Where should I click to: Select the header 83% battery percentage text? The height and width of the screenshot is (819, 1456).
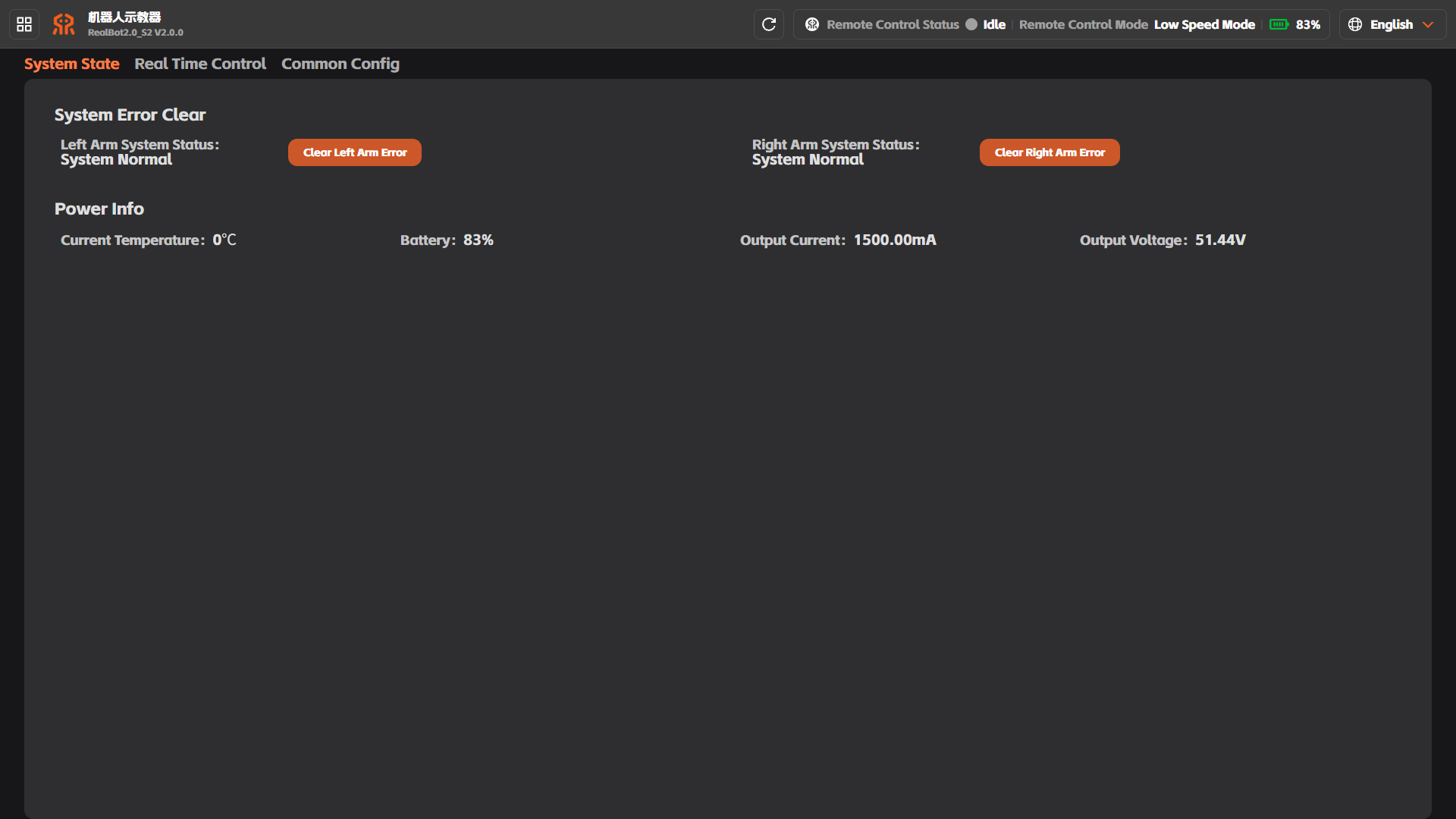pyautogui.click(x=1308, y=24)
